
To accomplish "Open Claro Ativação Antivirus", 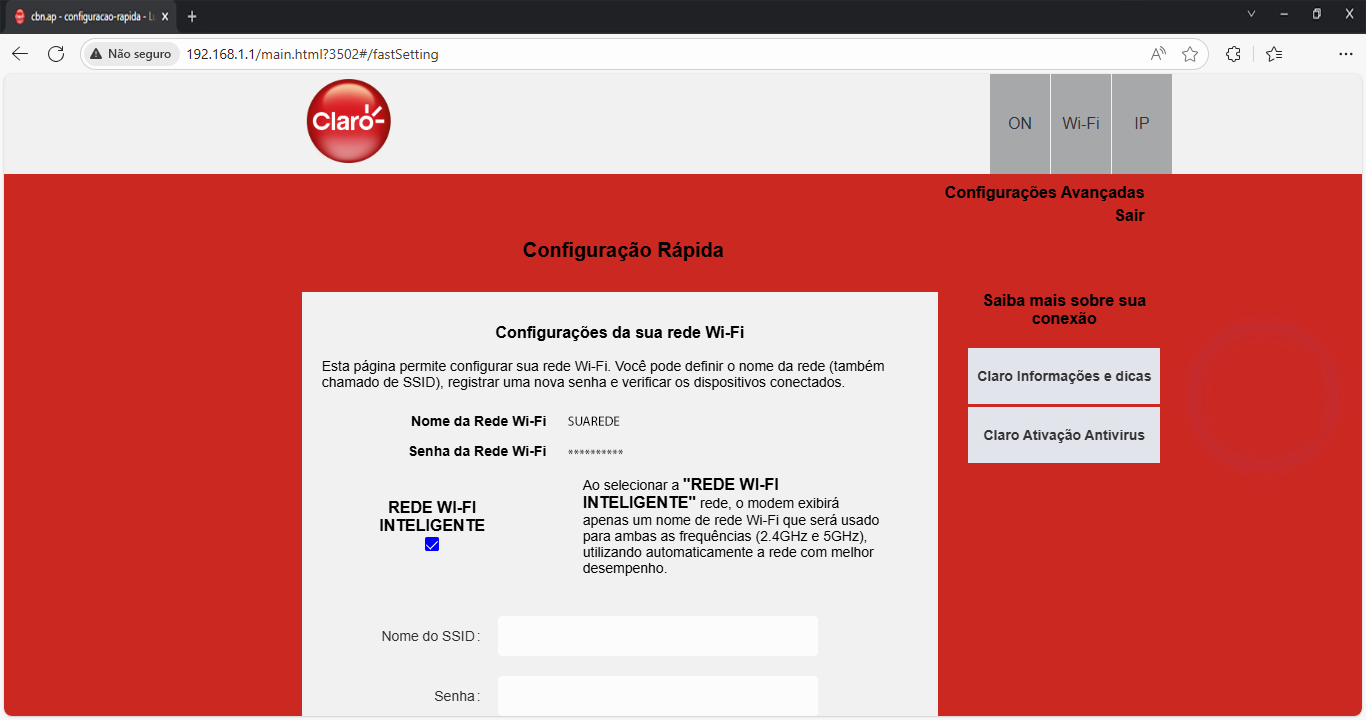I will coord(1064,435).
